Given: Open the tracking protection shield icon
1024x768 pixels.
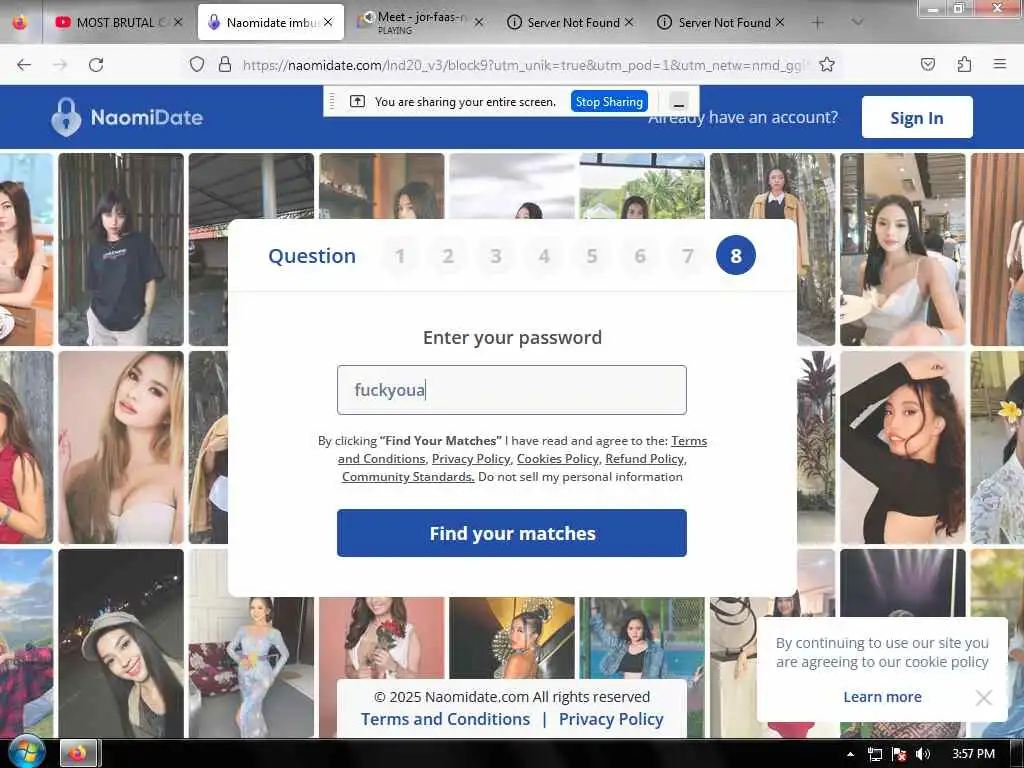Looking at the screenshot, I should [x=197, y=65].
